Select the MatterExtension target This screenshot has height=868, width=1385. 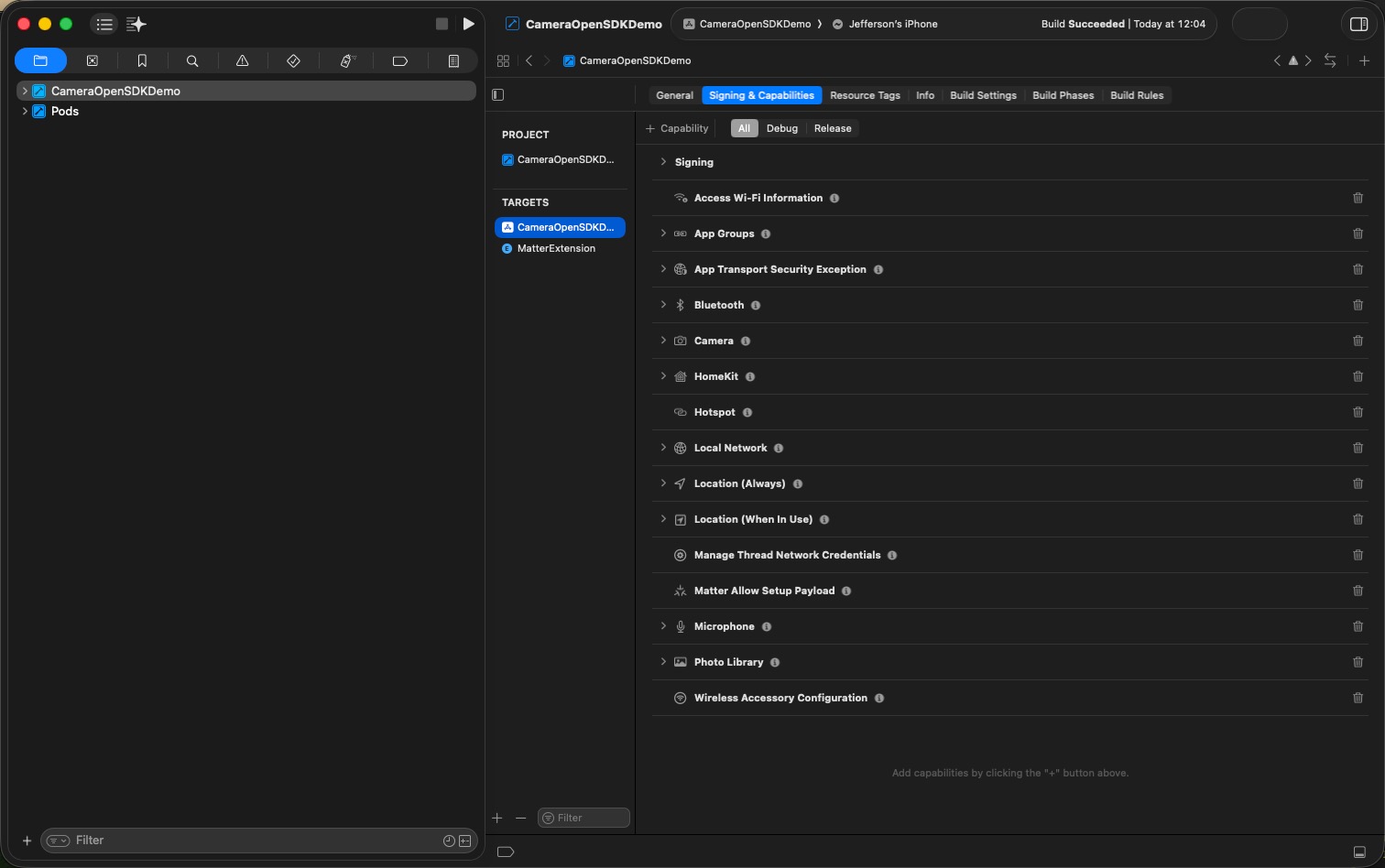click(556, 248)
